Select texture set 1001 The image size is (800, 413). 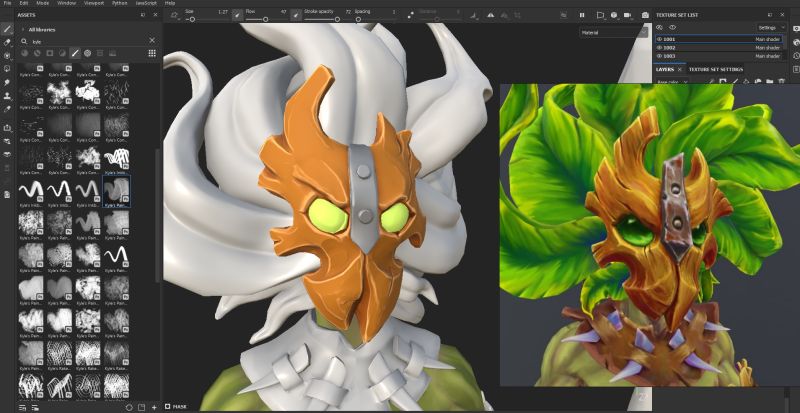(x=718, y=39)
